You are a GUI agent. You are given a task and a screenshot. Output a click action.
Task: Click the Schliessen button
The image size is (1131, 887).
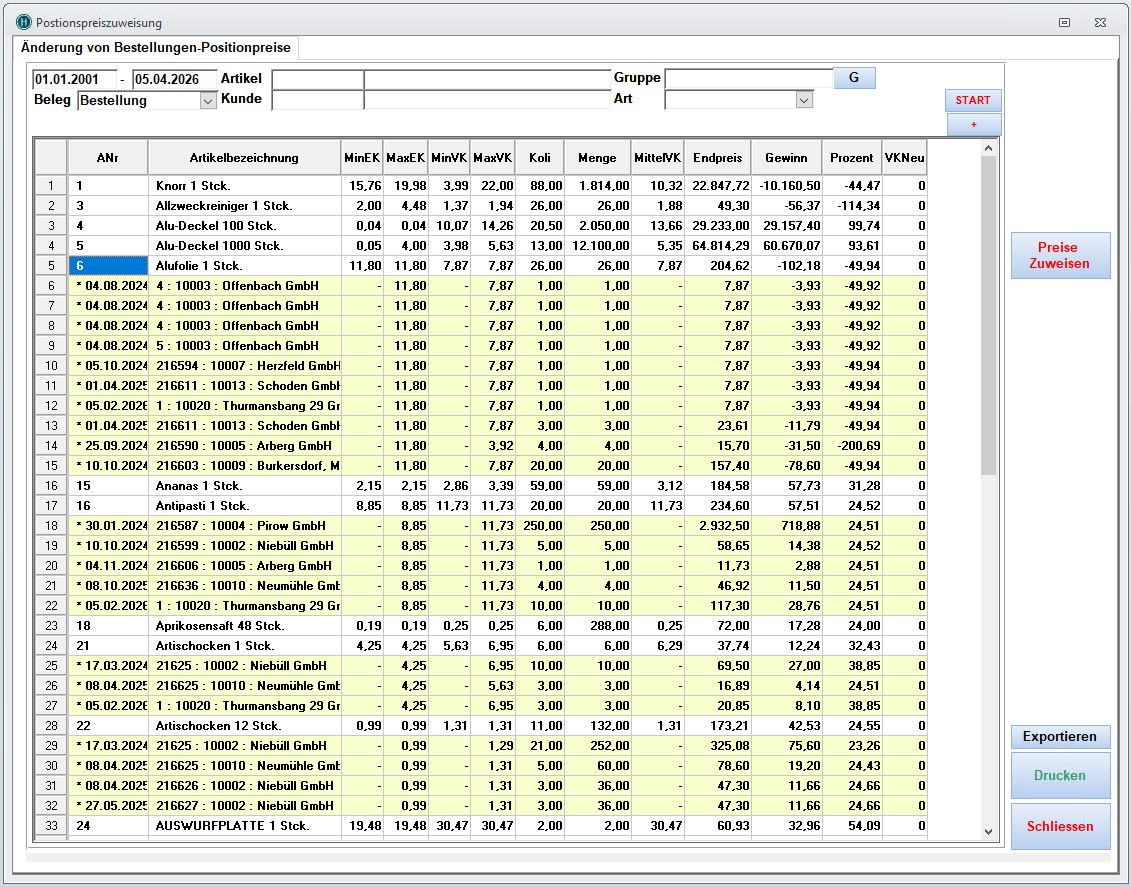pyautogui.click(x=1060, y=826)
